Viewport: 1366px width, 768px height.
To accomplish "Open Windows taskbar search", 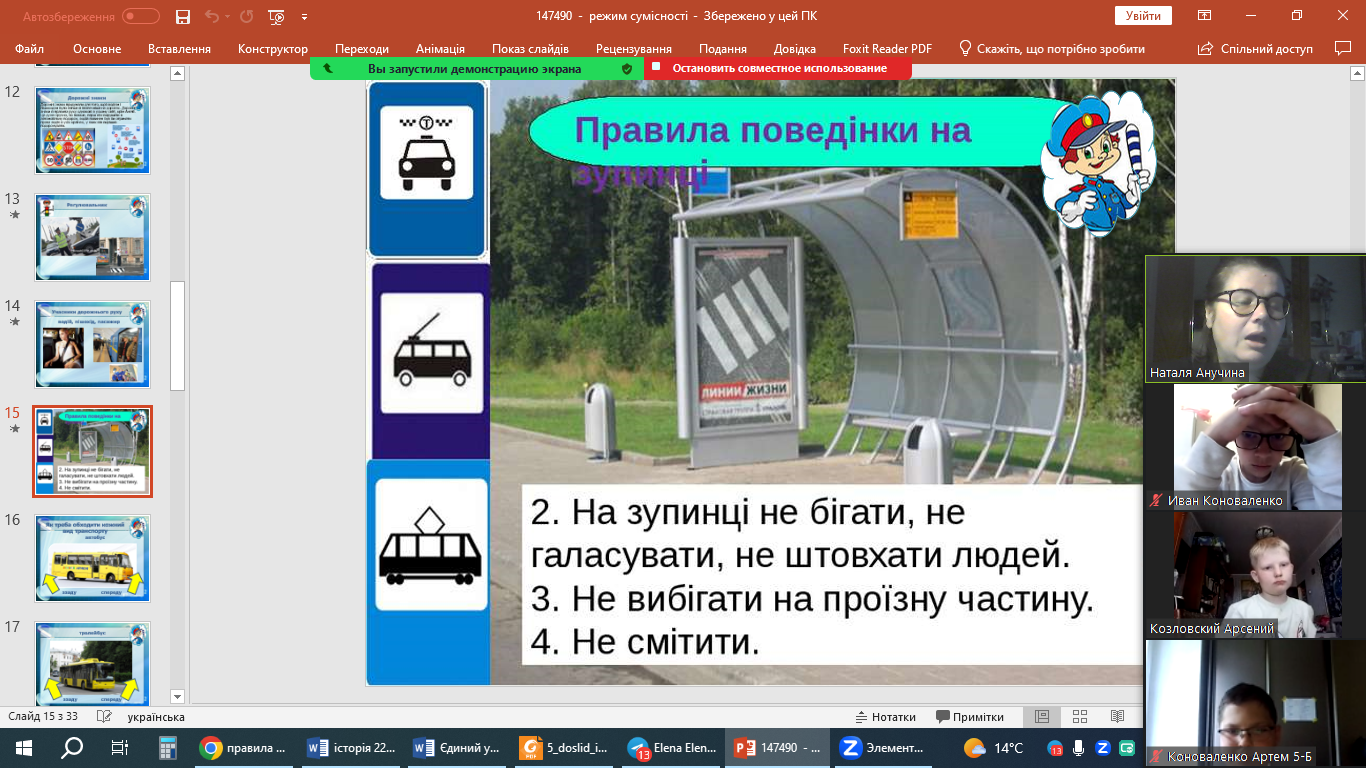I will 72,747.
